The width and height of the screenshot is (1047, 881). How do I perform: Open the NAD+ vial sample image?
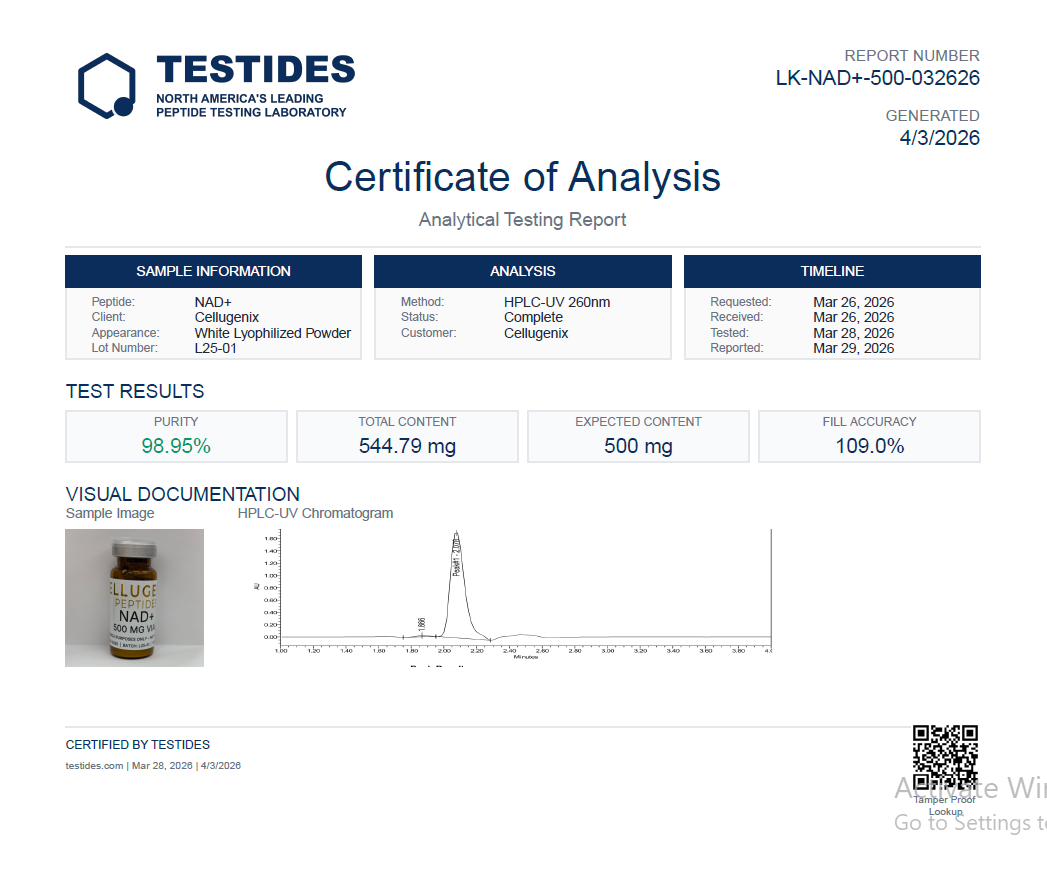pyautogui.click(x=134, y=598)
